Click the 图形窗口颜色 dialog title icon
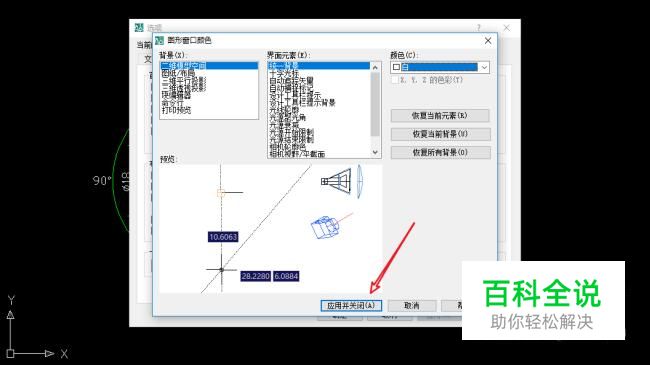The width and height of the screenshot is (650, 365). coord(159,41)
